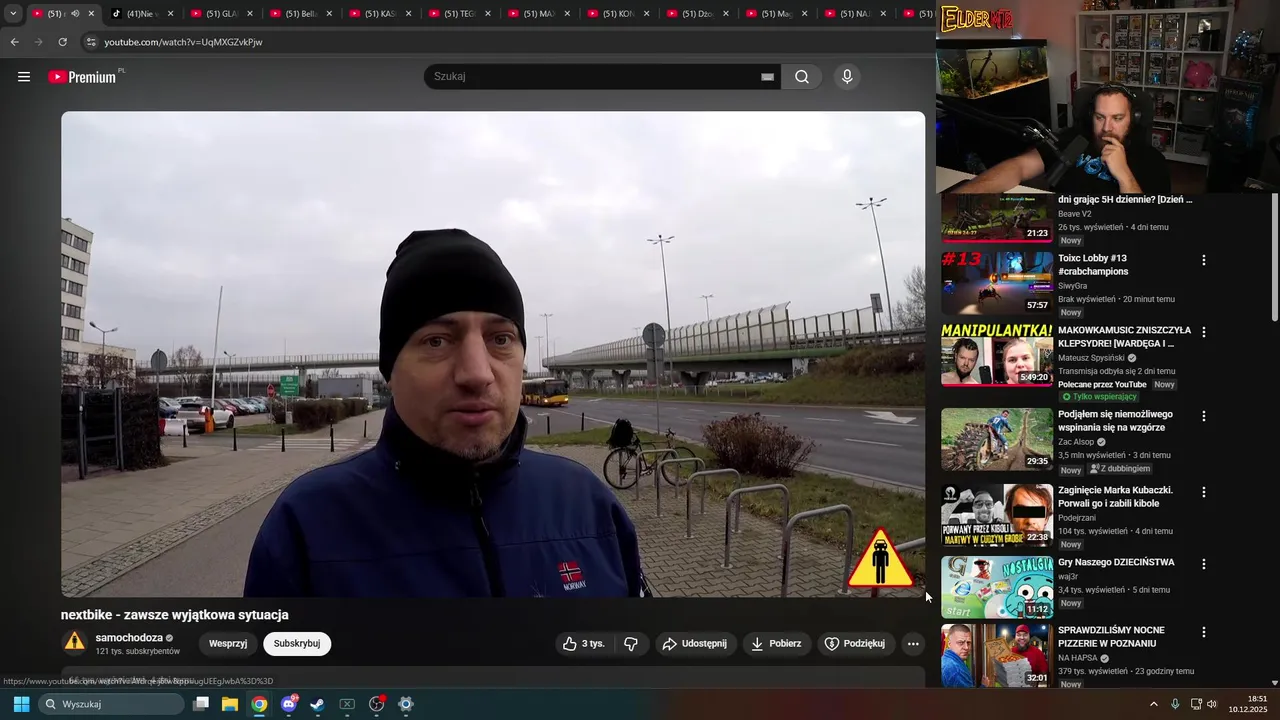Click the pedestrian warning channel watermark in video
Viewport: 1280px width, 720px height.
click(880, 559)
